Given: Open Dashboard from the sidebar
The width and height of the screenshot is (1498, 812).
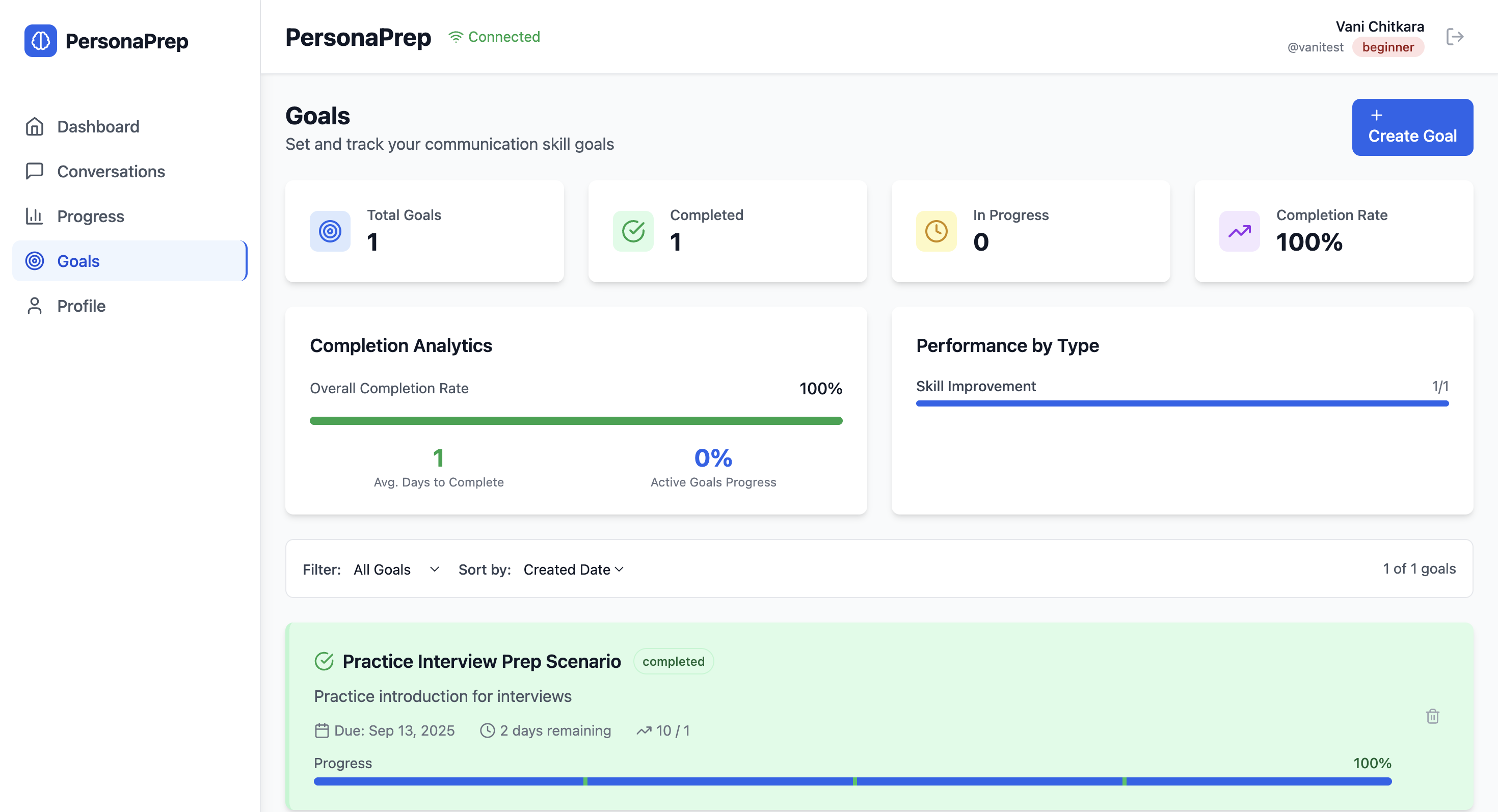Looking at the screenshot, I should (x=98, y=127).
